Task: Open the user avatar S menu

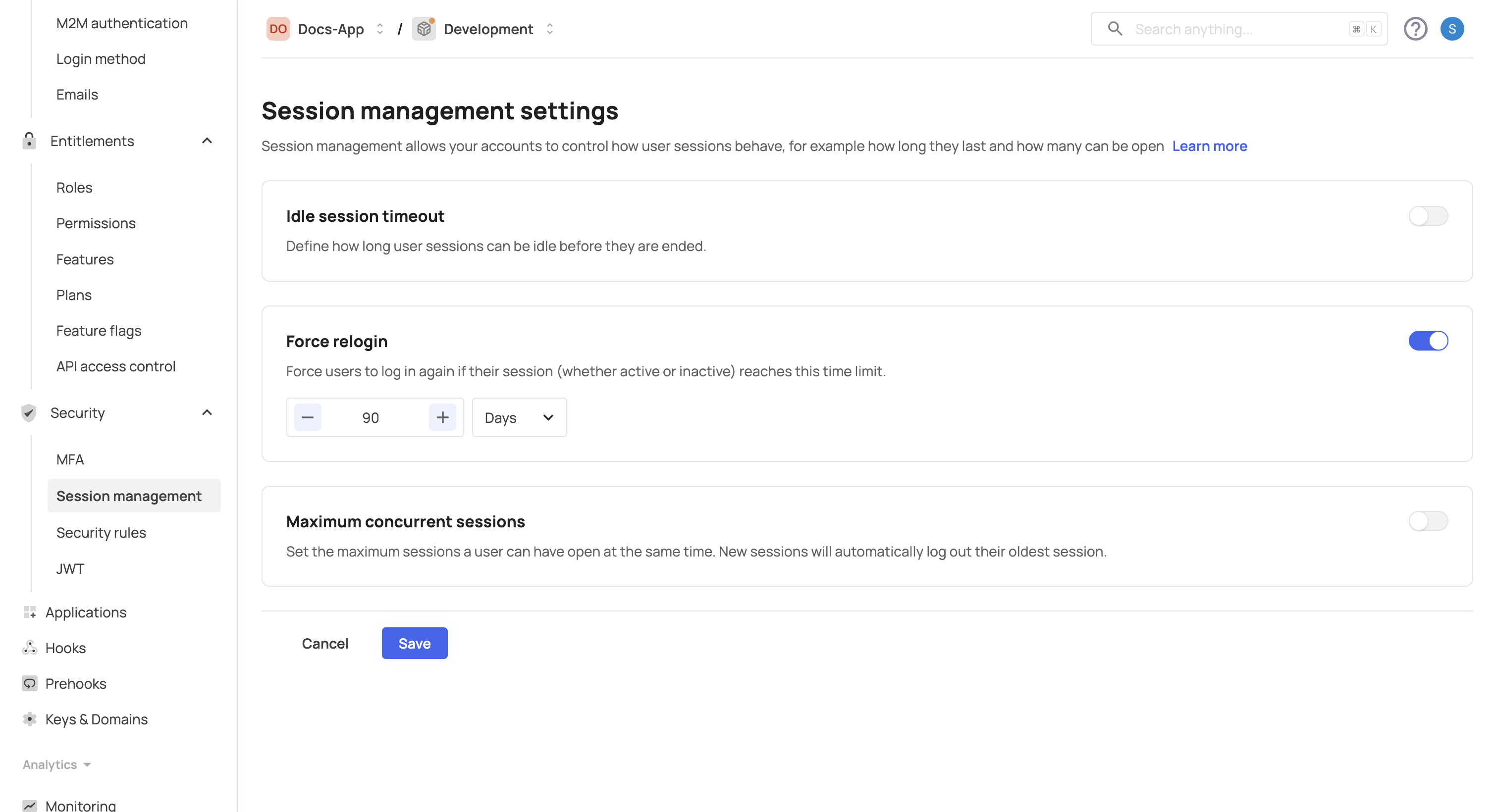Action: 1451,28
